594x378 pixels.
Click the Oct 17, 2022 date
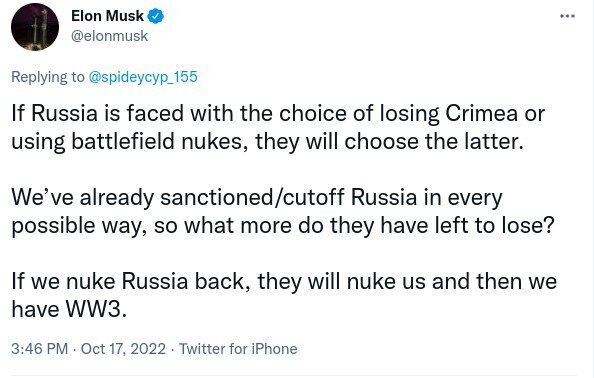[x=123, y=349]
